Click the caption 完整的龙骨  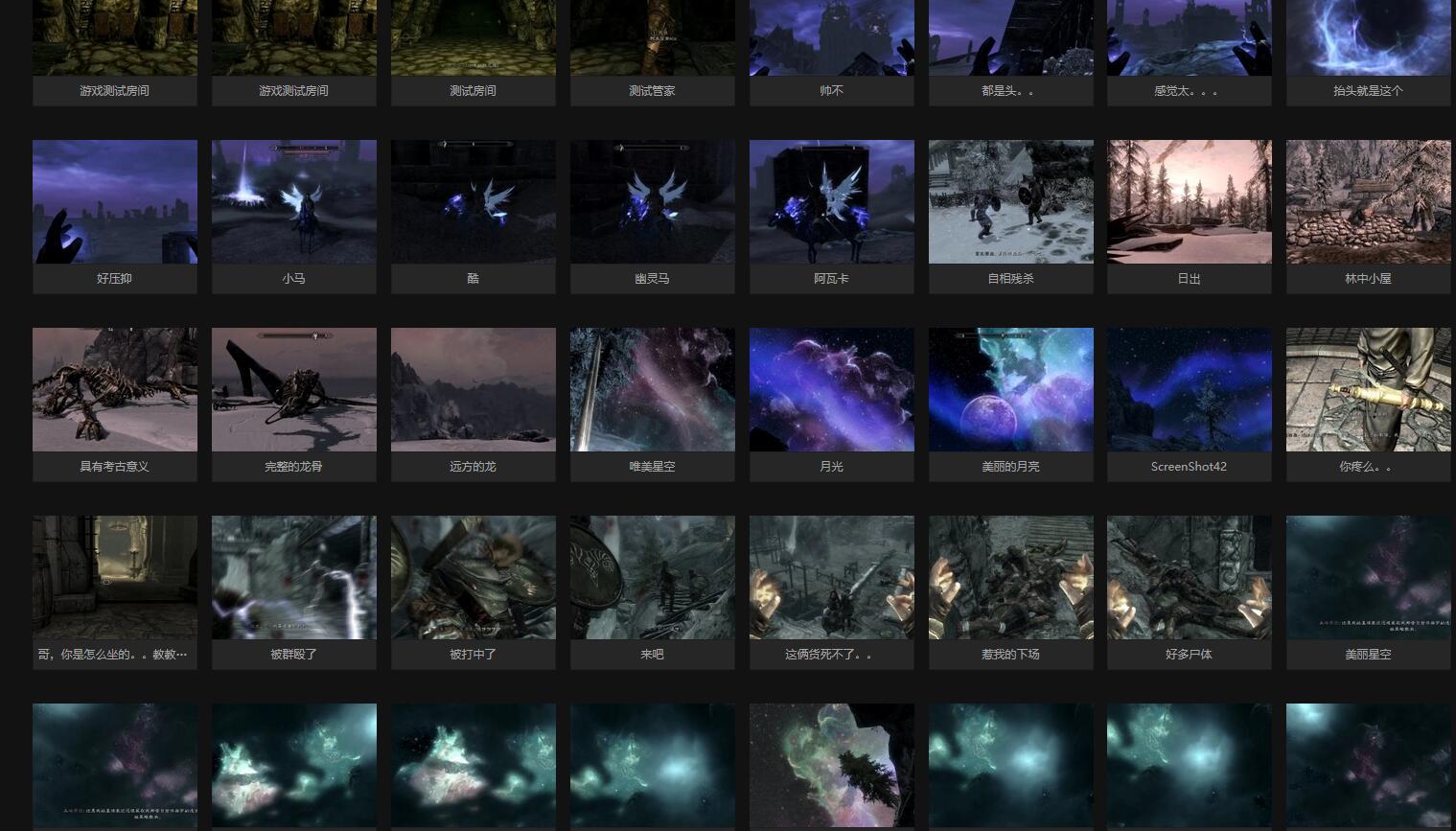293,467
